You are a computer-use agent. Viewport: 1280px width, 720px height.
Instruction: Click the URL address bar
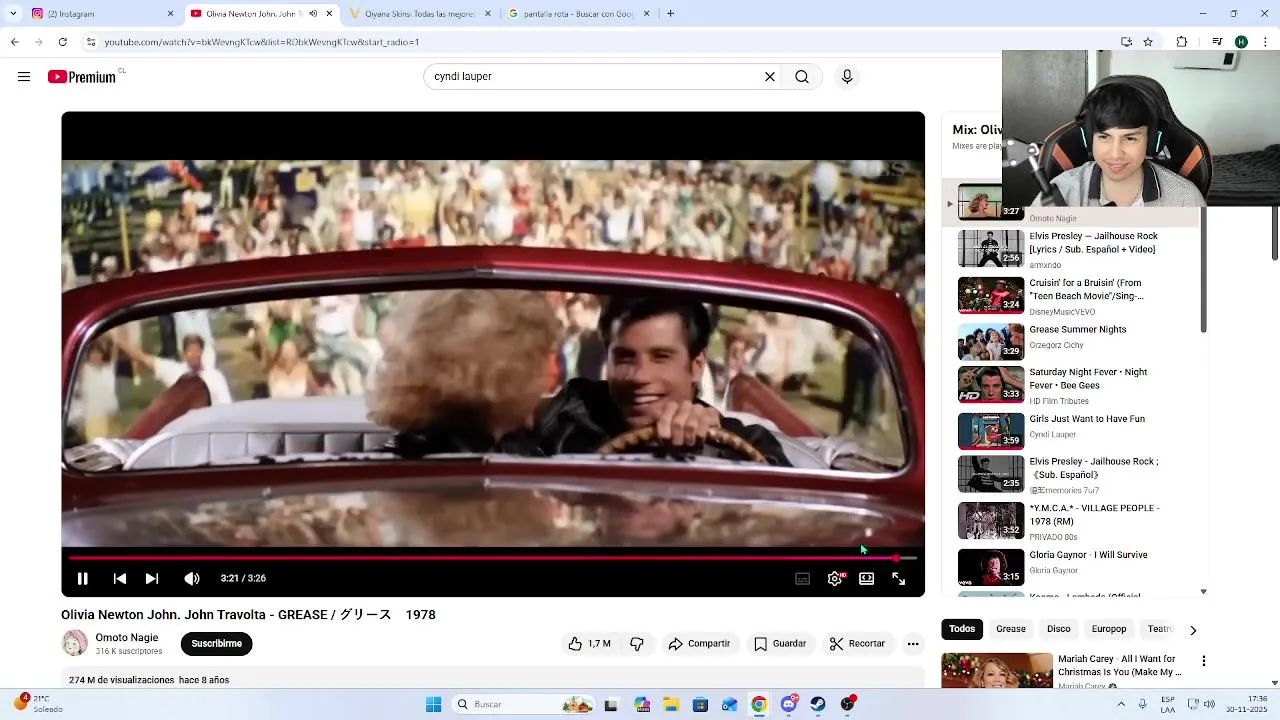[x=600, y=42]
